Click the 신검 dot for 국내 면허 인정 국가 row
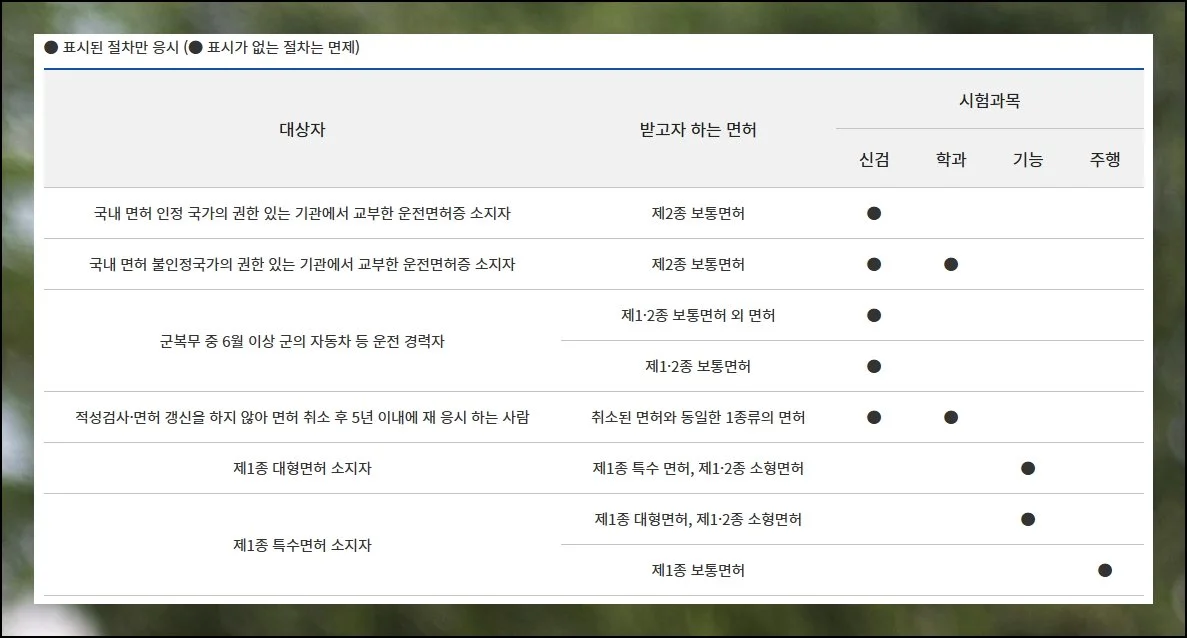This screenshot has height=638, width=1187. [x=874, y=213]
